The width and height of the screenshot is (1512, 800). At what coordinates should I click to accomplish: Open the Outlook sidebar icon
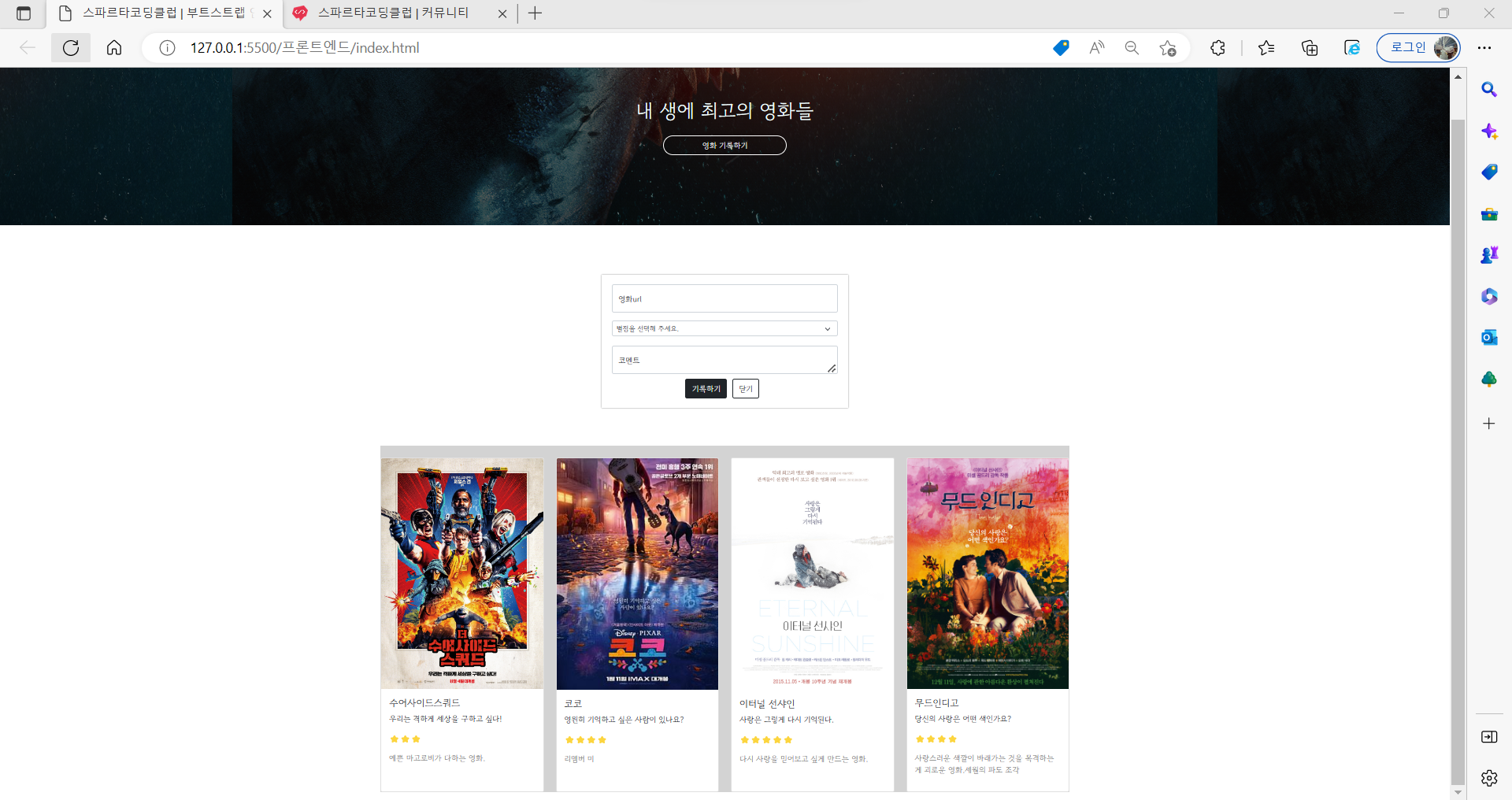(1488, 337)
